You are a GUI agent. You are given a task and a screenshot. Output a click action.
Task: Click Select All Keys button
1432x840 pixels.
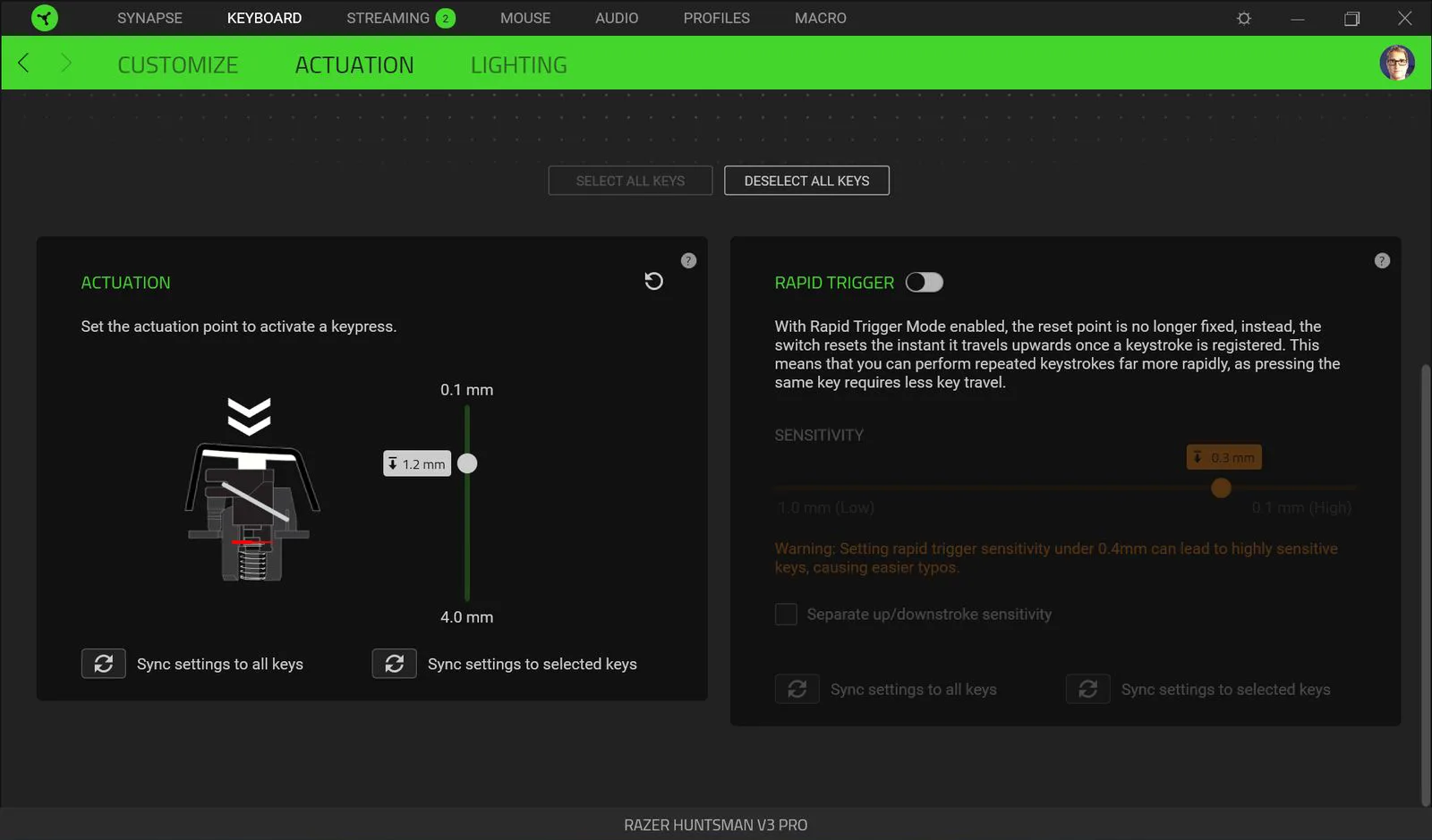(x=630, y=181)
